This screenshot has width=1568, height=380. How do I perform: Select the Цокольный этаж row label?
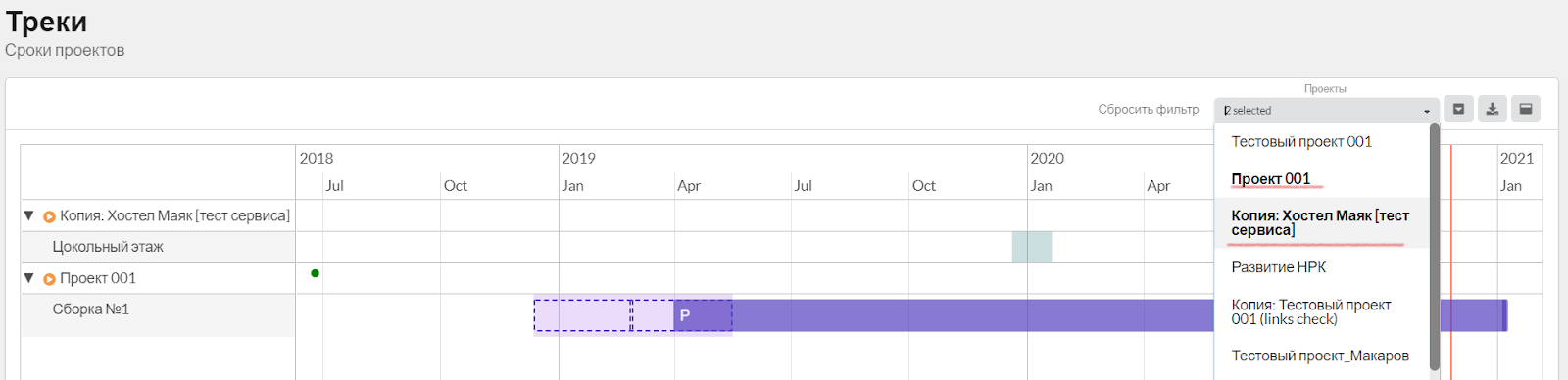point(108,247)
